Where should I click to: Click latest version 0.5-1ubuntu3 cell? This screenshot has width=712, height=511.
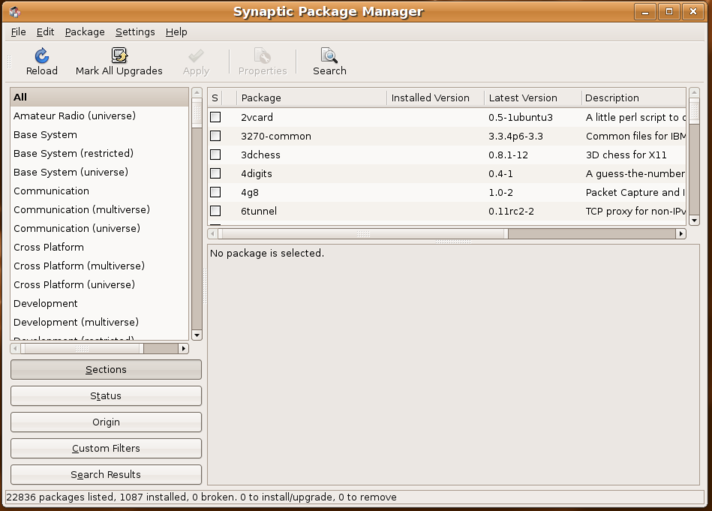coord(520,117)
